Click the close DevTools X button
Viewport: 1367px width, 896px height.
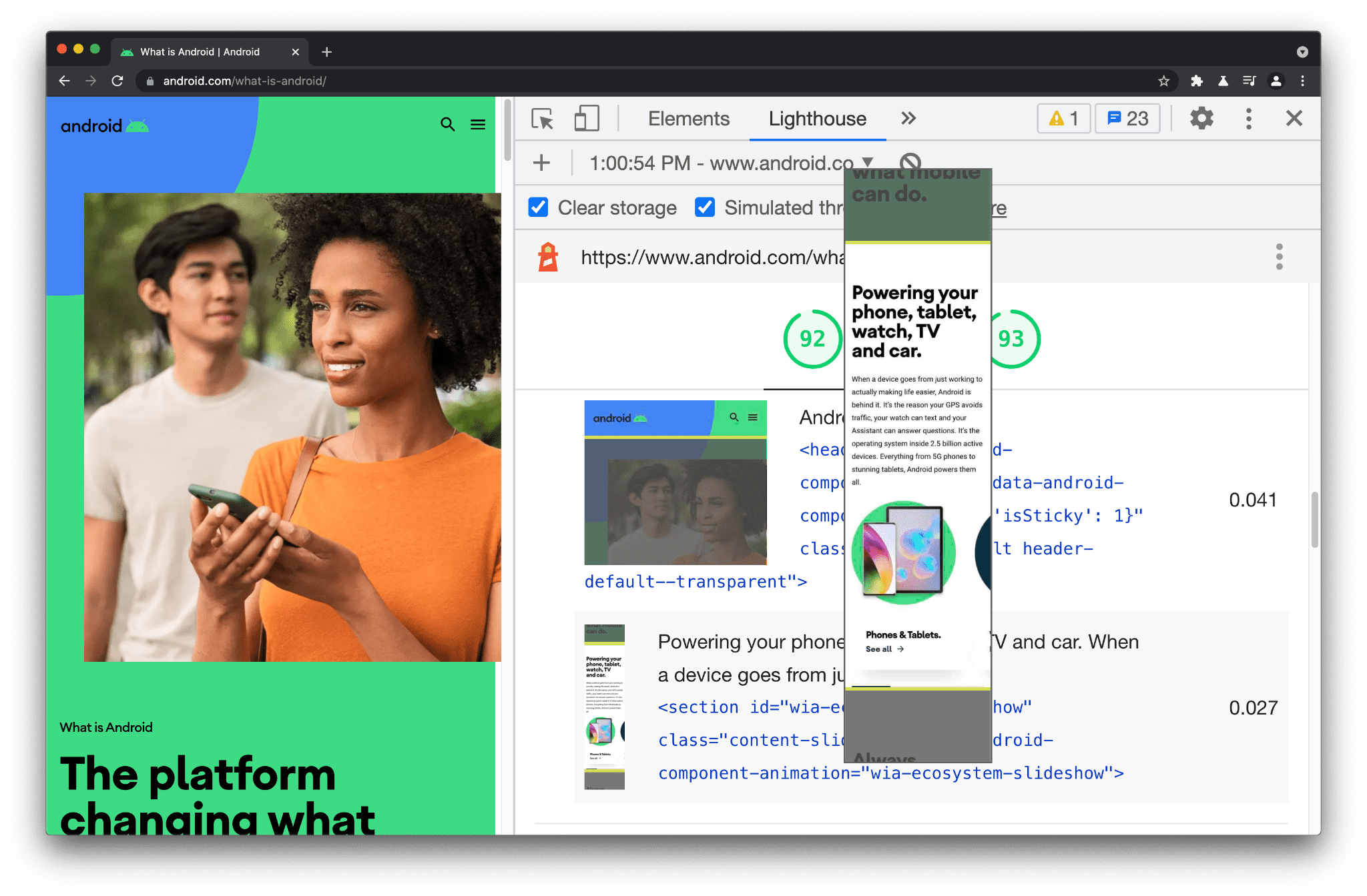pos(1294,118)
